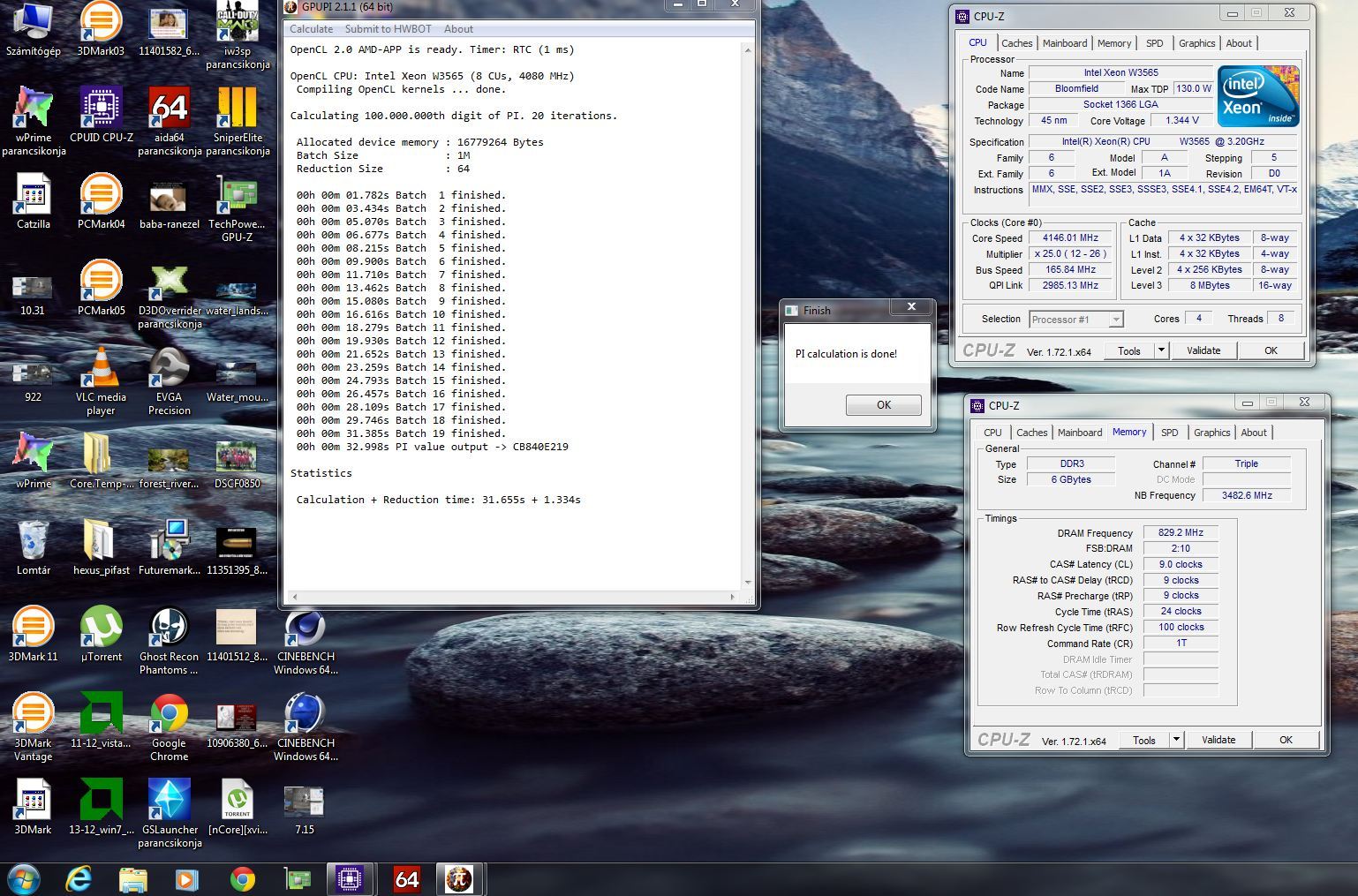The height and width of the screenshot is (896, 1358).
Task: Open Submit to HWBOT menu
Action: coord(388,29)
